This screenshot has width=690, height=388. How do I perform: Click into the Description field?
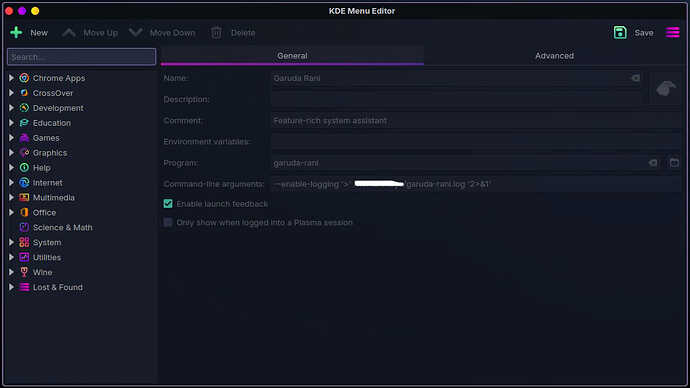point(456,99)
